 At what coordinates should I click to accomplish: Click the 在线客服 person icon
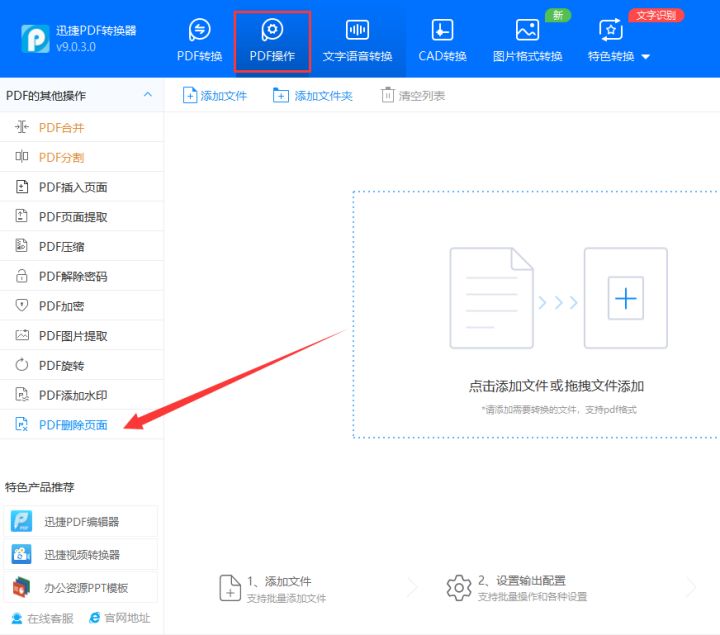(17, 618)
